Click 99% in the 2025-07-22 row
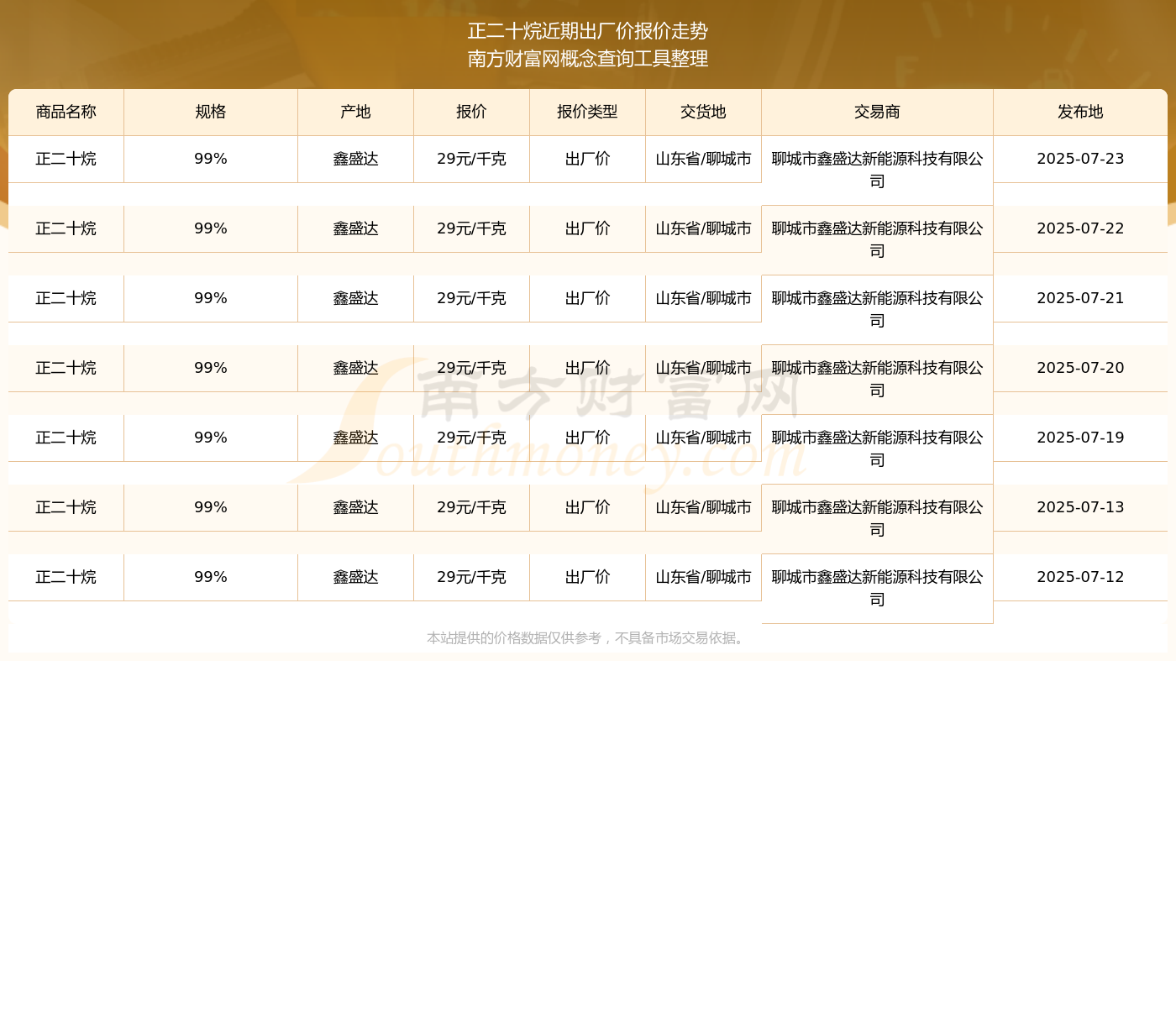The width and height of the screenshot is (1176, 1012). [211, 228]
